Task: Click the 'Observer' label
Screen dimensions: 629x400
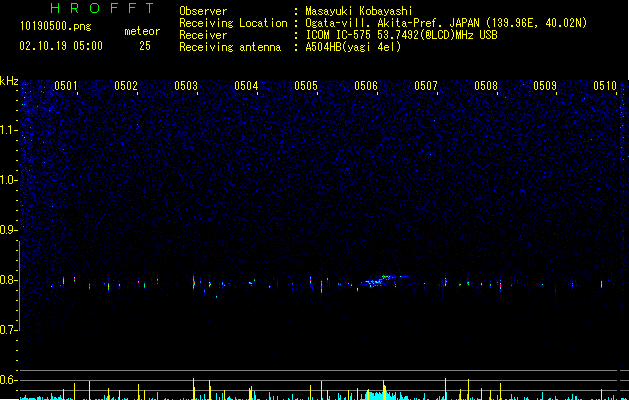Action: click(203, 11)
